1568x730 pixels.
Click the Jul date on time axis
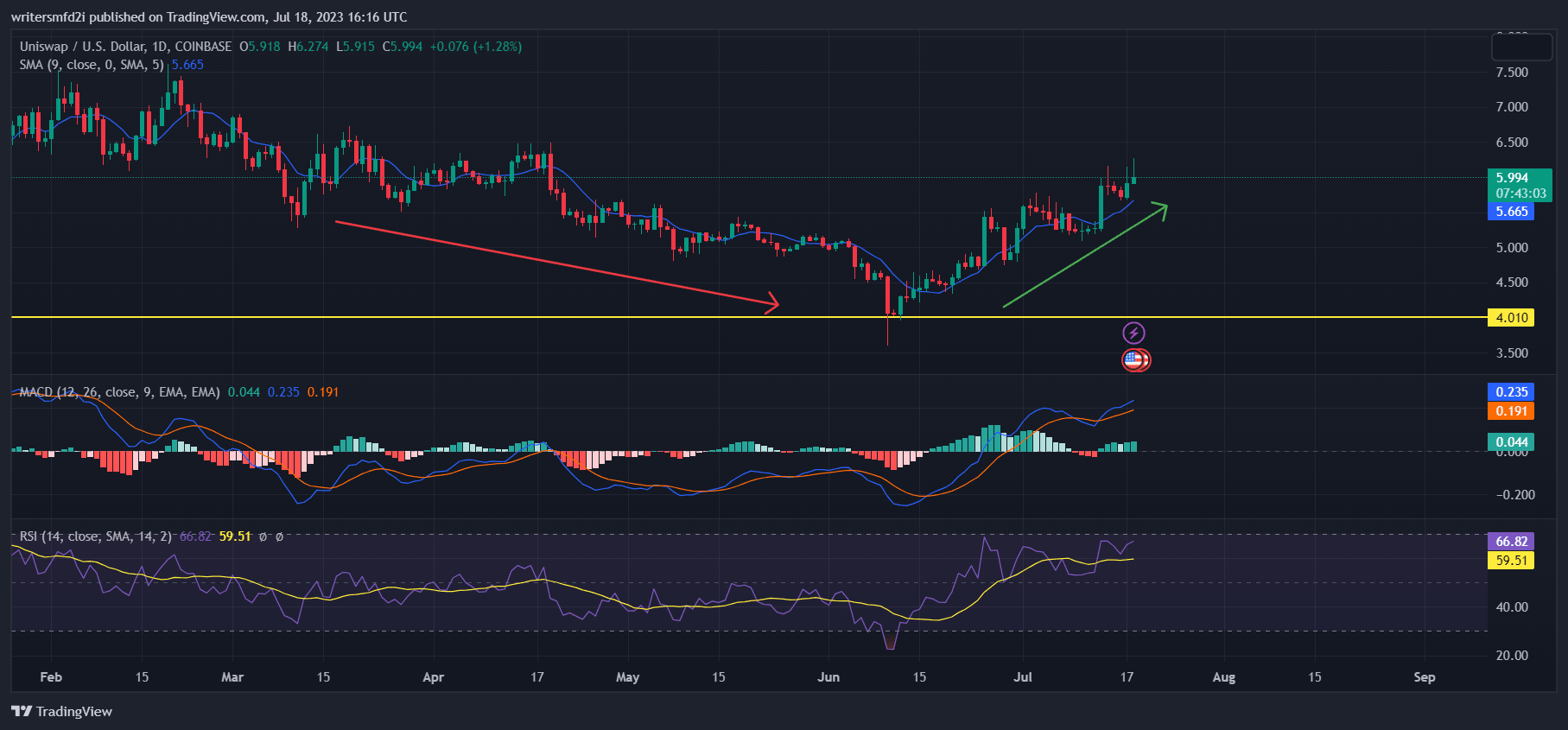pyautogui.click(x=1023, y=677)
